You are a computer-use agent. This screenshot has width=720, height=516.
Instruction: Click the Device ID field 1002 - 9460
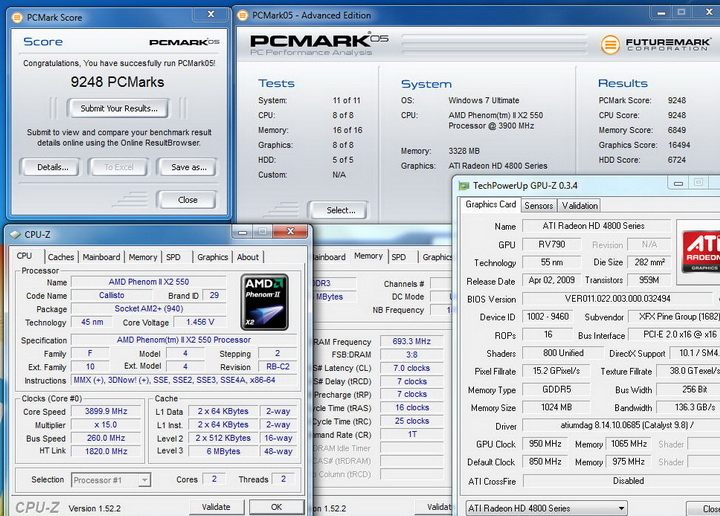pyautogui.click(x=547, y=317)
